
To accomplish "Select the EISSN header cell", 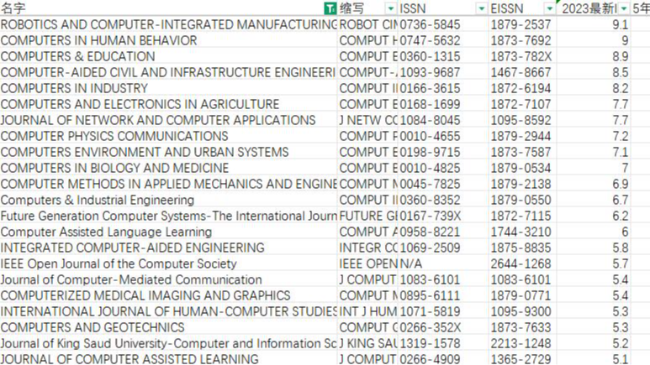I will pos(522,8).
